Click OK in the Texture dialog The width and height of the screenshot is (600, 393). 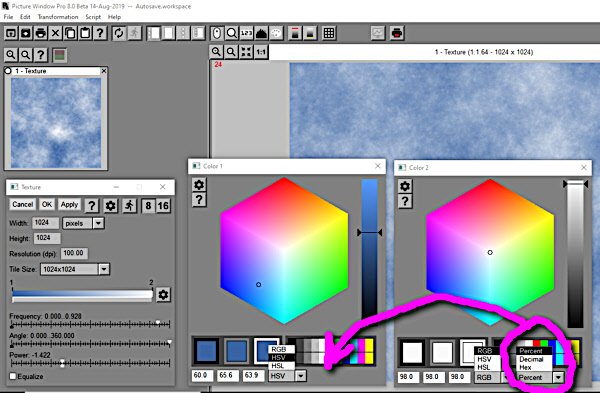[x=47, y=204]
